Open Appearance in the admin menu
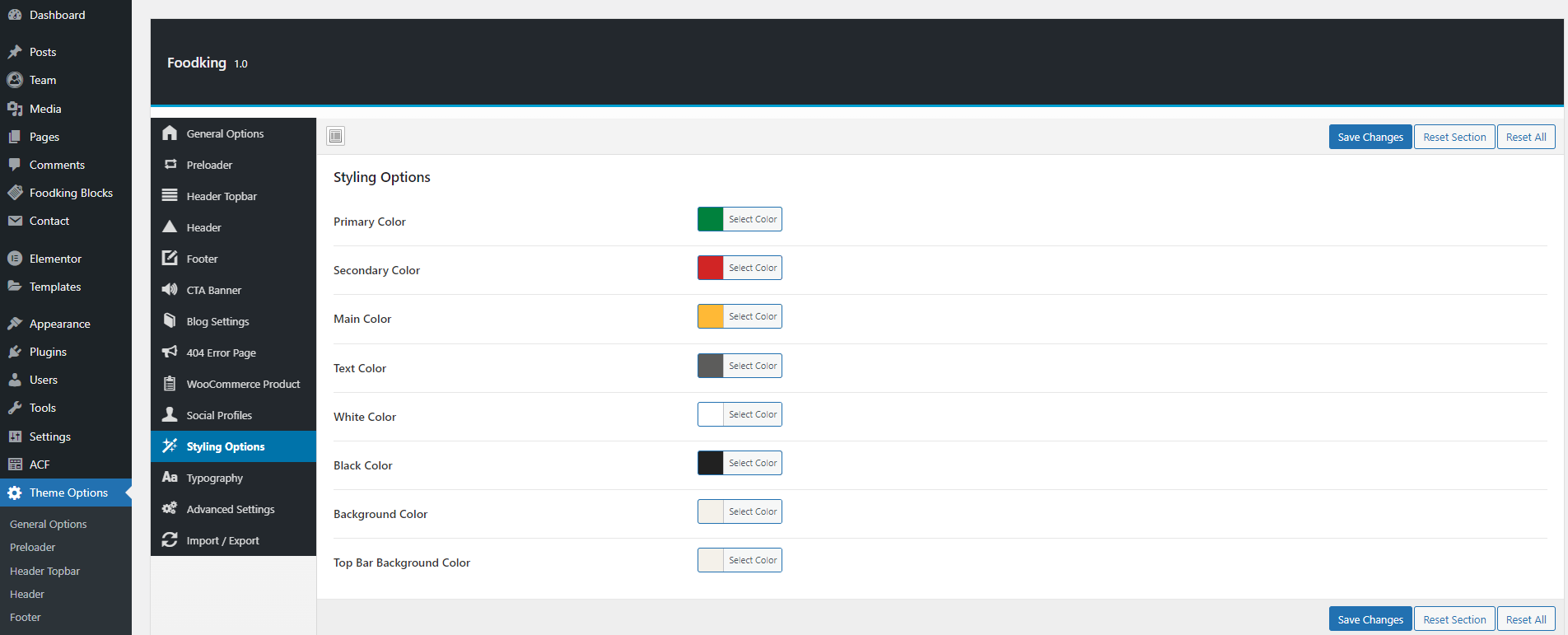The image size is (1568, 635). pyautogui.click(x=59, y=325)
